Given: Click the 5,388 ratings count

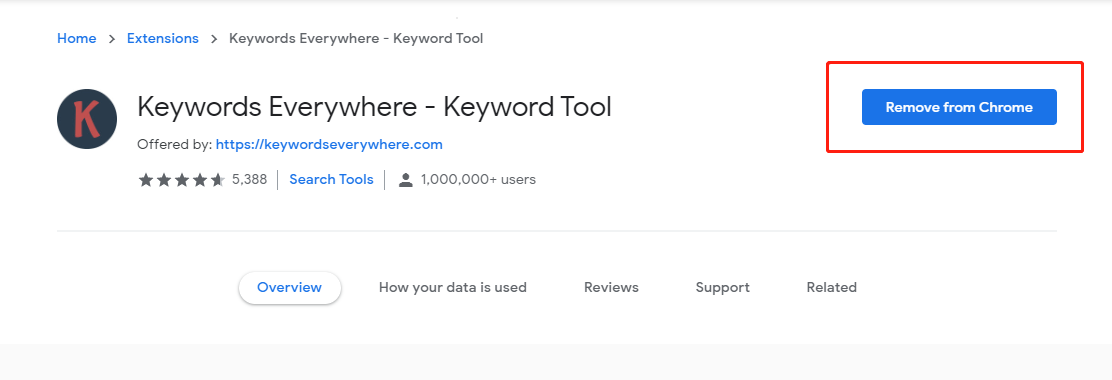Looking at the screenshot, I should click(x=250, y=179).
